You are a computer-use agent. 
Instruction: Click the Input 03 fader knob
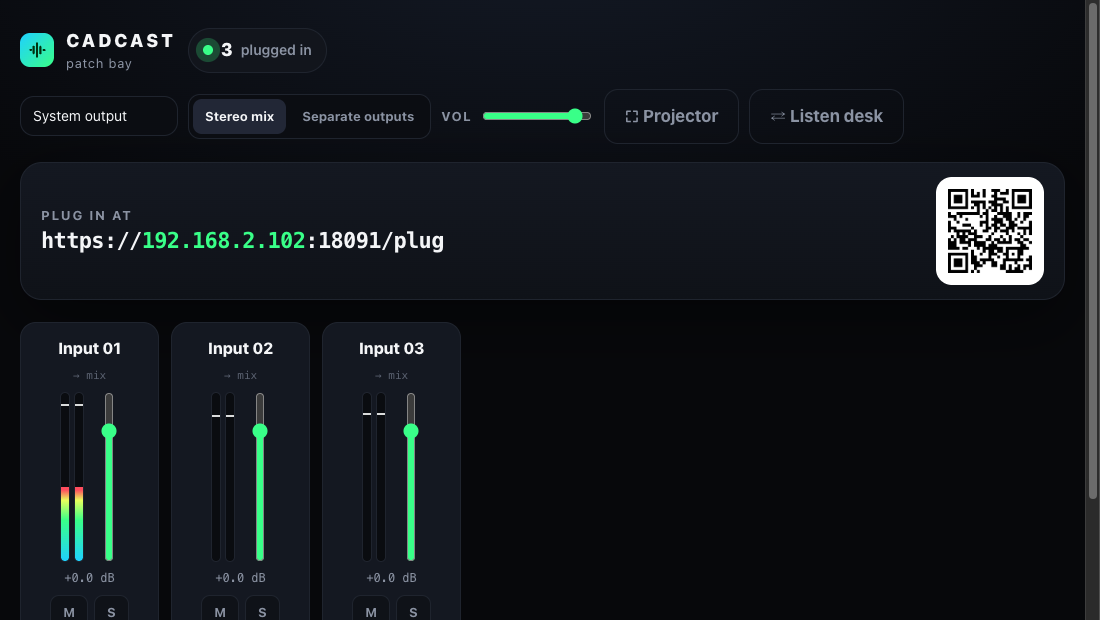tap(411, 431)
